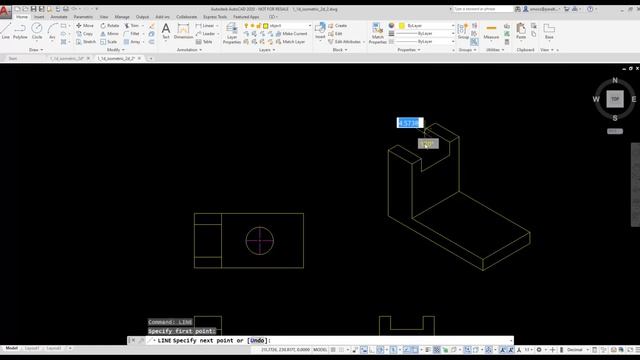640x360 pixels.
Task: Click the Measure tool
Action: 491,31
